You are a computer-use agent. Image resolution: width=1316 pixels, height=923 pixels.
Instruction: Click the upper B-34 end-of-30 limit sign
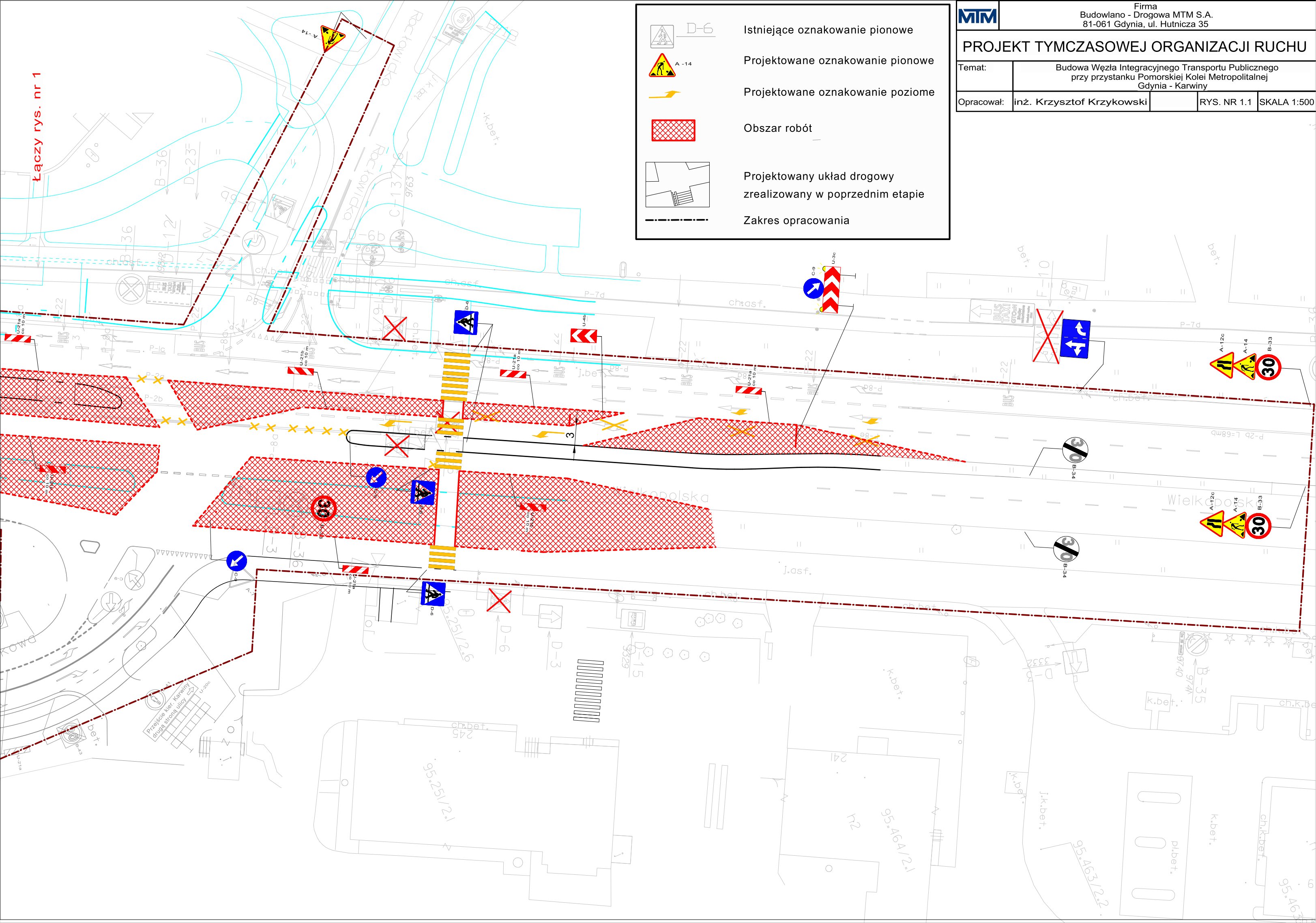pos(1074,450)
